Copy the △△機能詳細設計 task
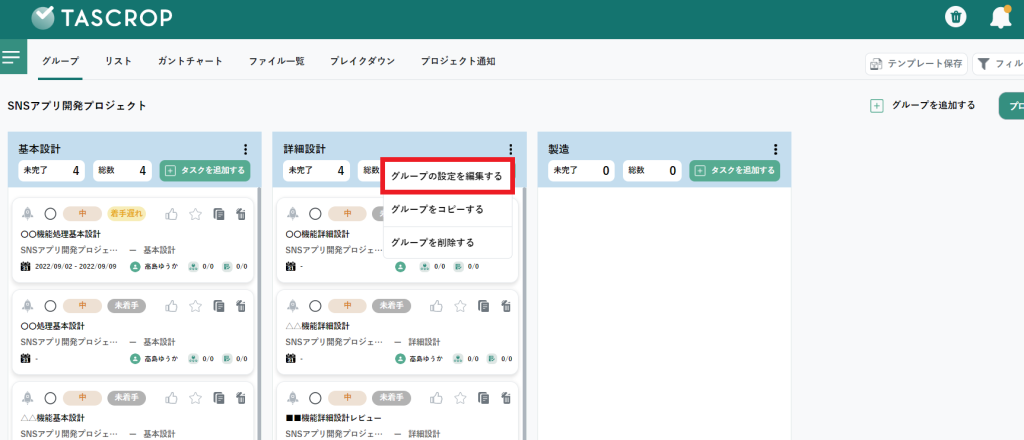The image size is (1024, 440). click(484, 306)
